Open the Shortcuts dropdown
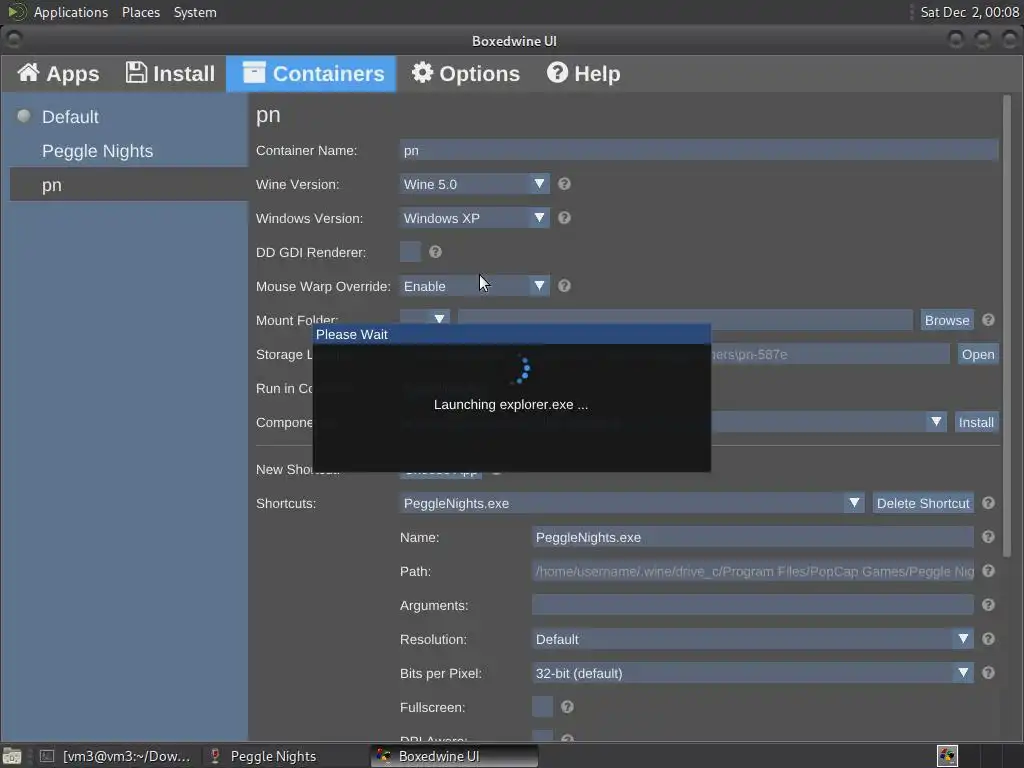 [632, 503]
